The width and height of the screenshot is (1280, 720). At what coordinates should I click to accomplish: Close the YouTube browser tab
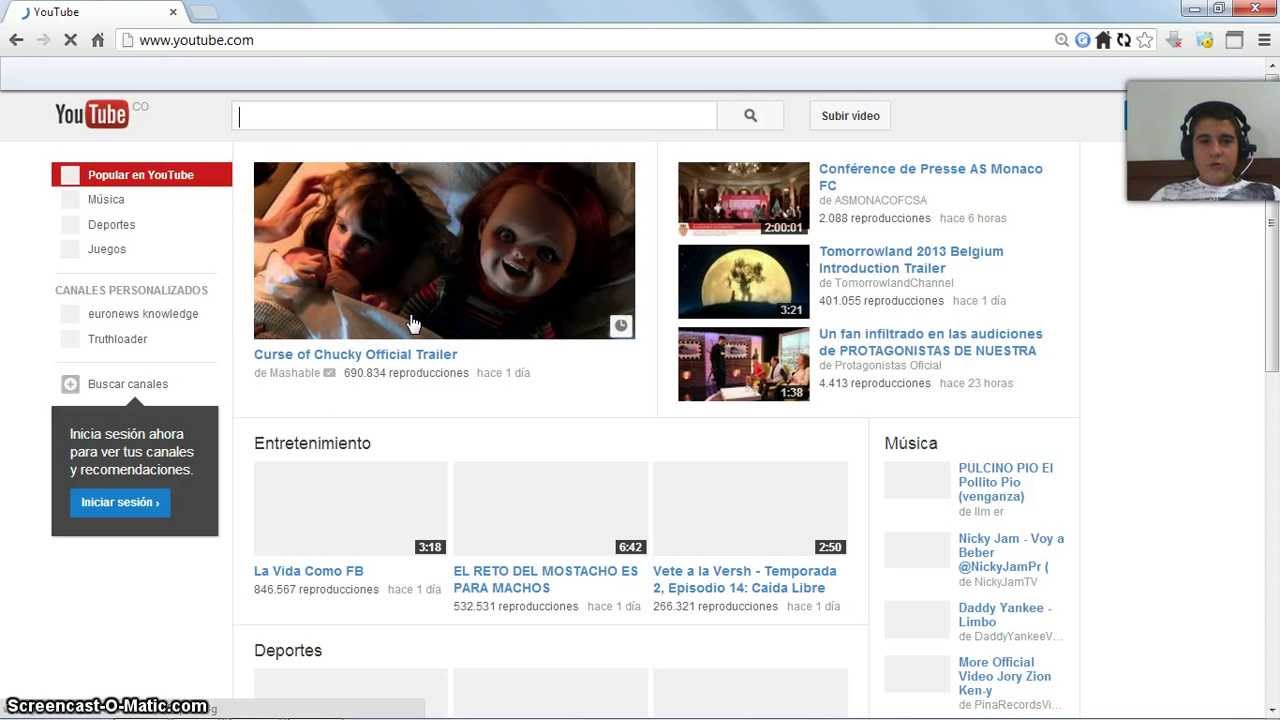173,12
